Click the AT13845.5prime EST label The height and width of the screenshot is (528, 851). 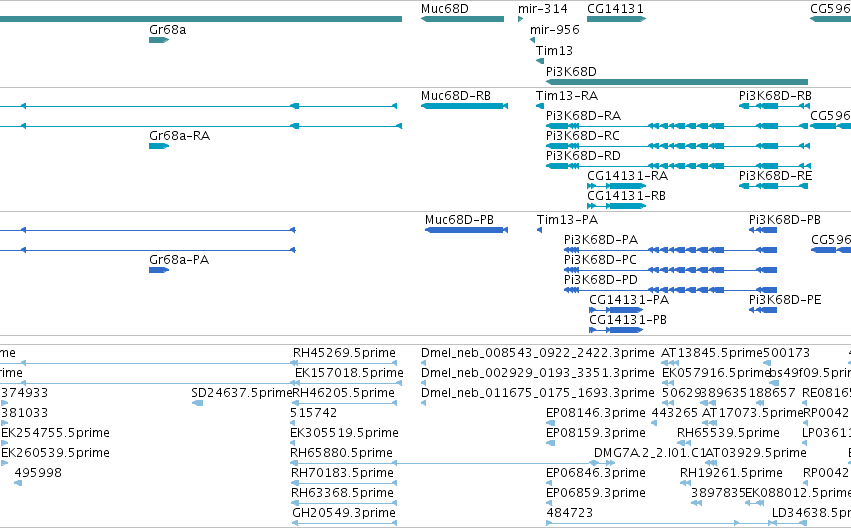pyautogui.click(x=712, y=353)
